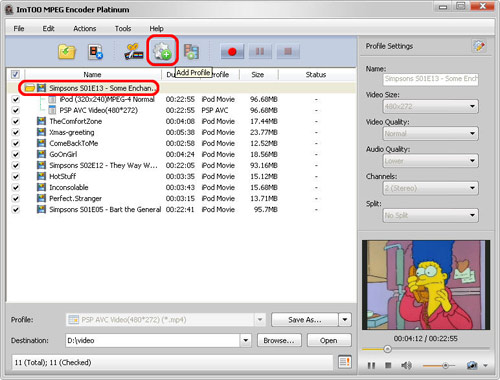Open the Split dropdown

pos(431,215)
